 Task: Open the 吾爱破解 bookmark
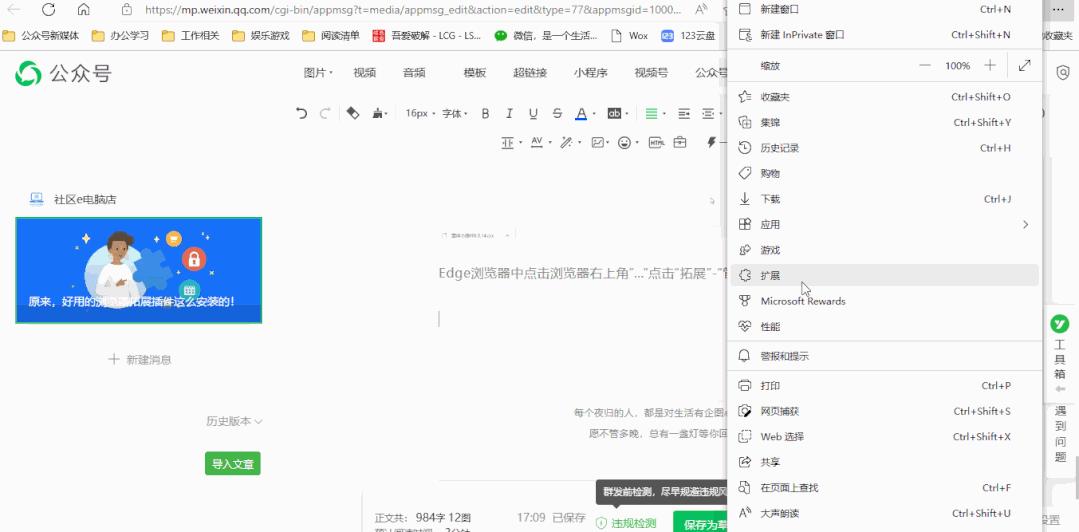click(426, 36)
